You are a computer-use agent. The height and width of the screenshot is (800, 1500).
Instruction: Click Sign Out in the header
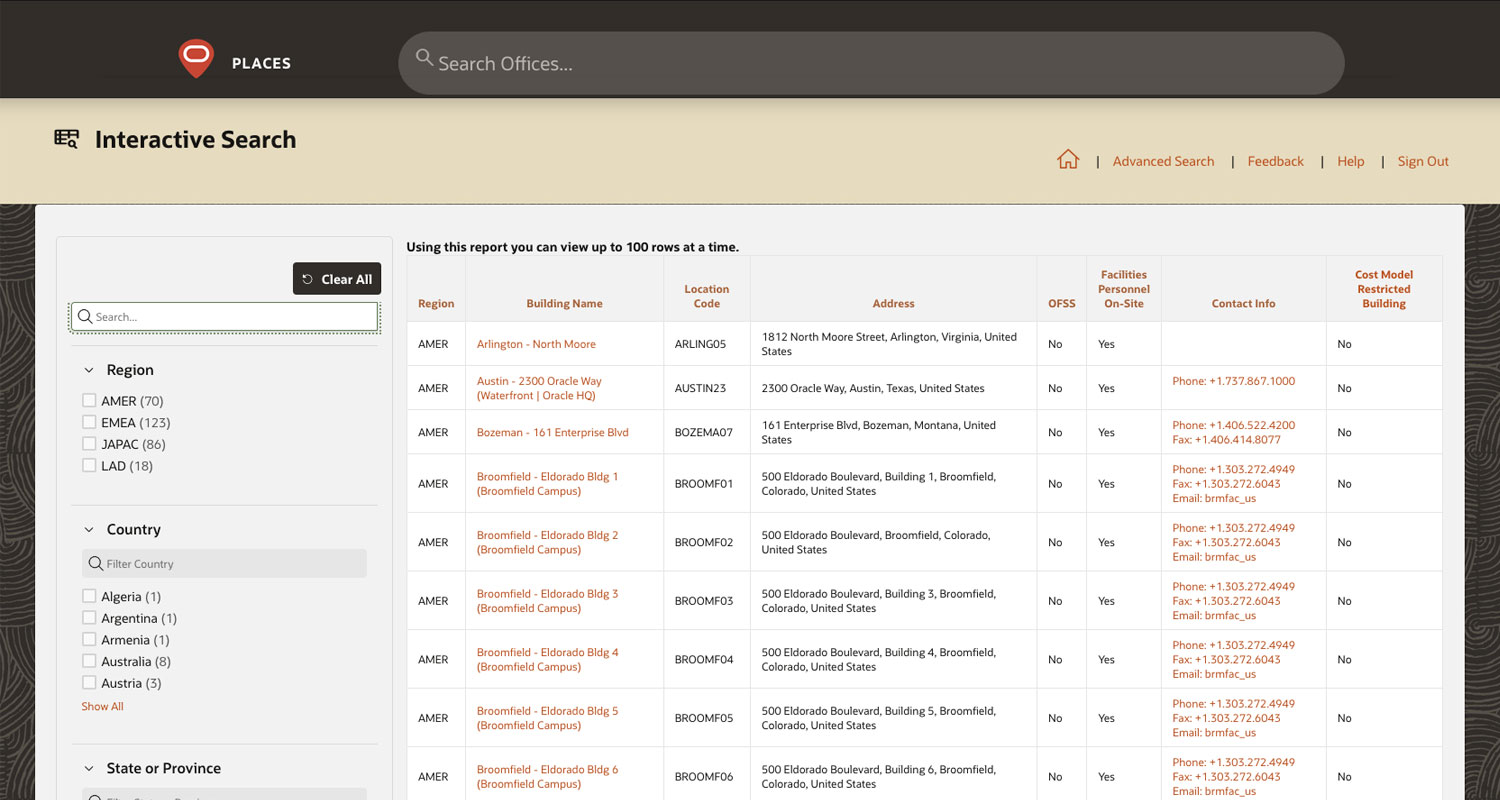click(1422, 161)
